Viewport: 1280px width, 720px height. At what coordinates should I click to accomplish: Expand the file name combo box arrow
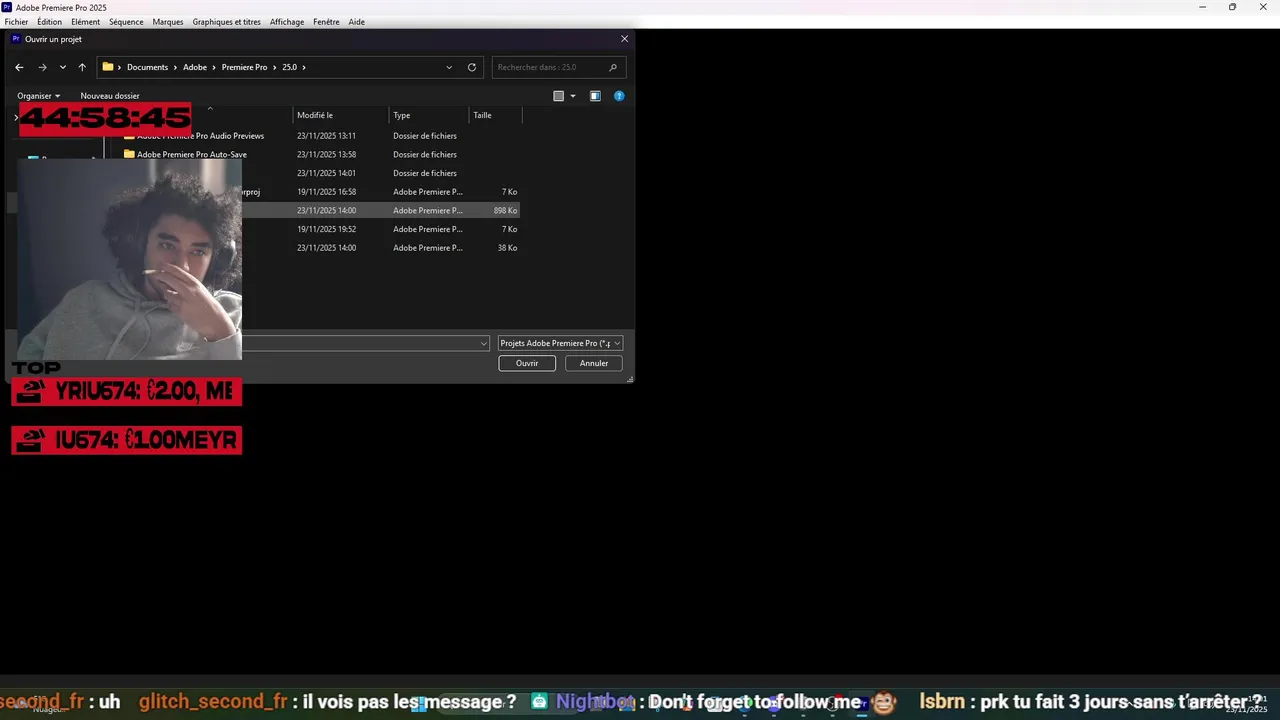(x=484, y=343)
